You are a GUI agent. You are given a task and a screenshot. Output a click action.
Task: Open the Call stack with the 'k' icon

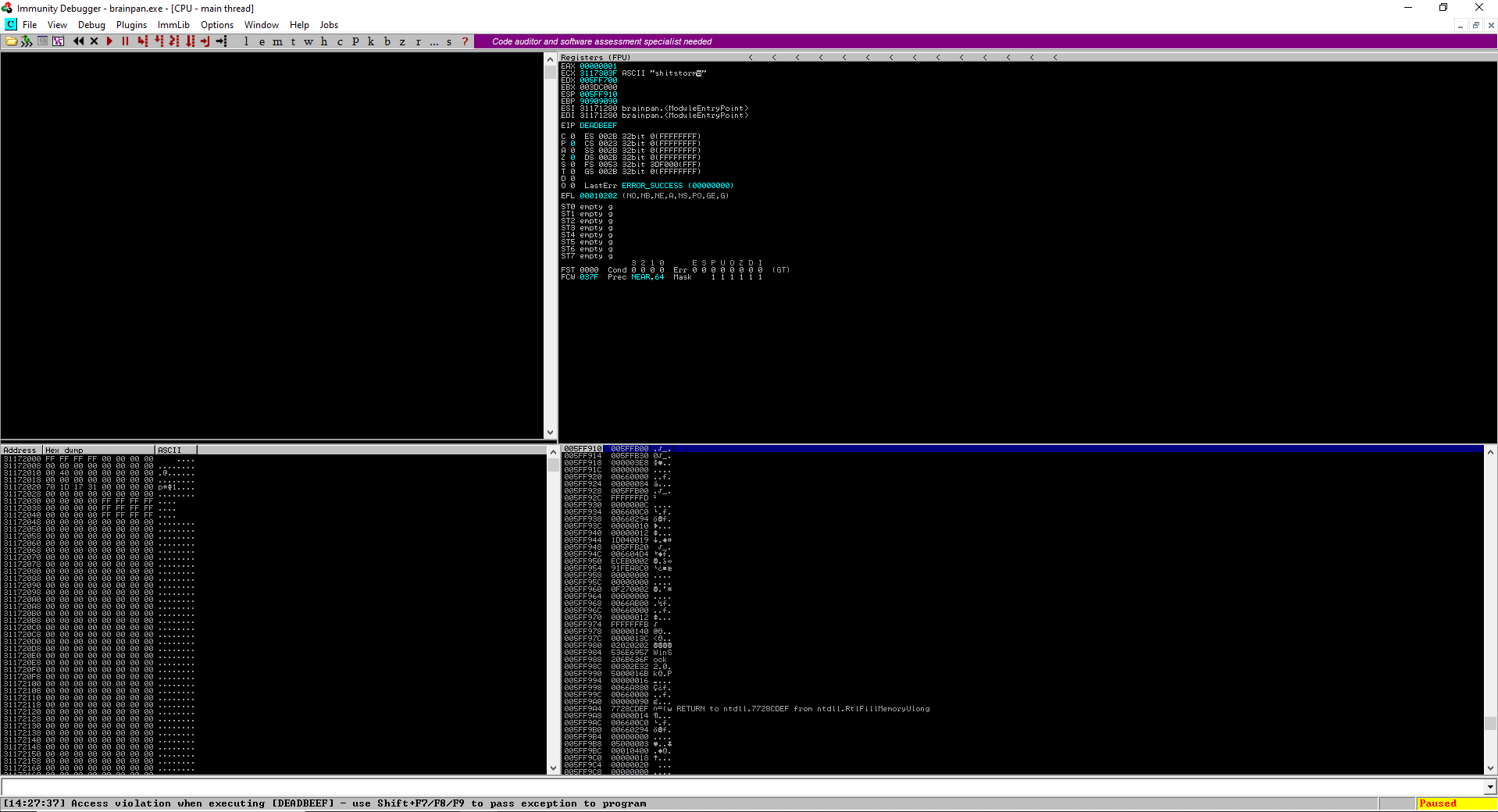371,41
